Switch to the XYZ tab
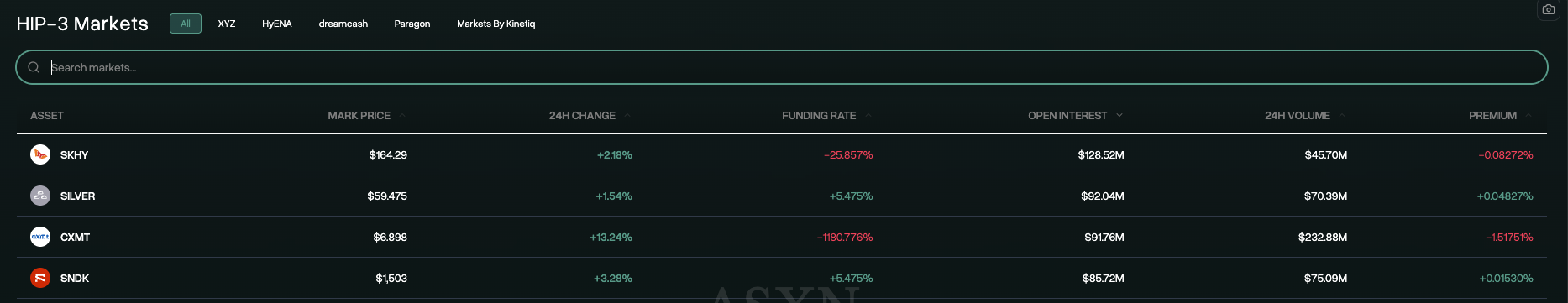The image size is (1568, 303). [227, 24]
